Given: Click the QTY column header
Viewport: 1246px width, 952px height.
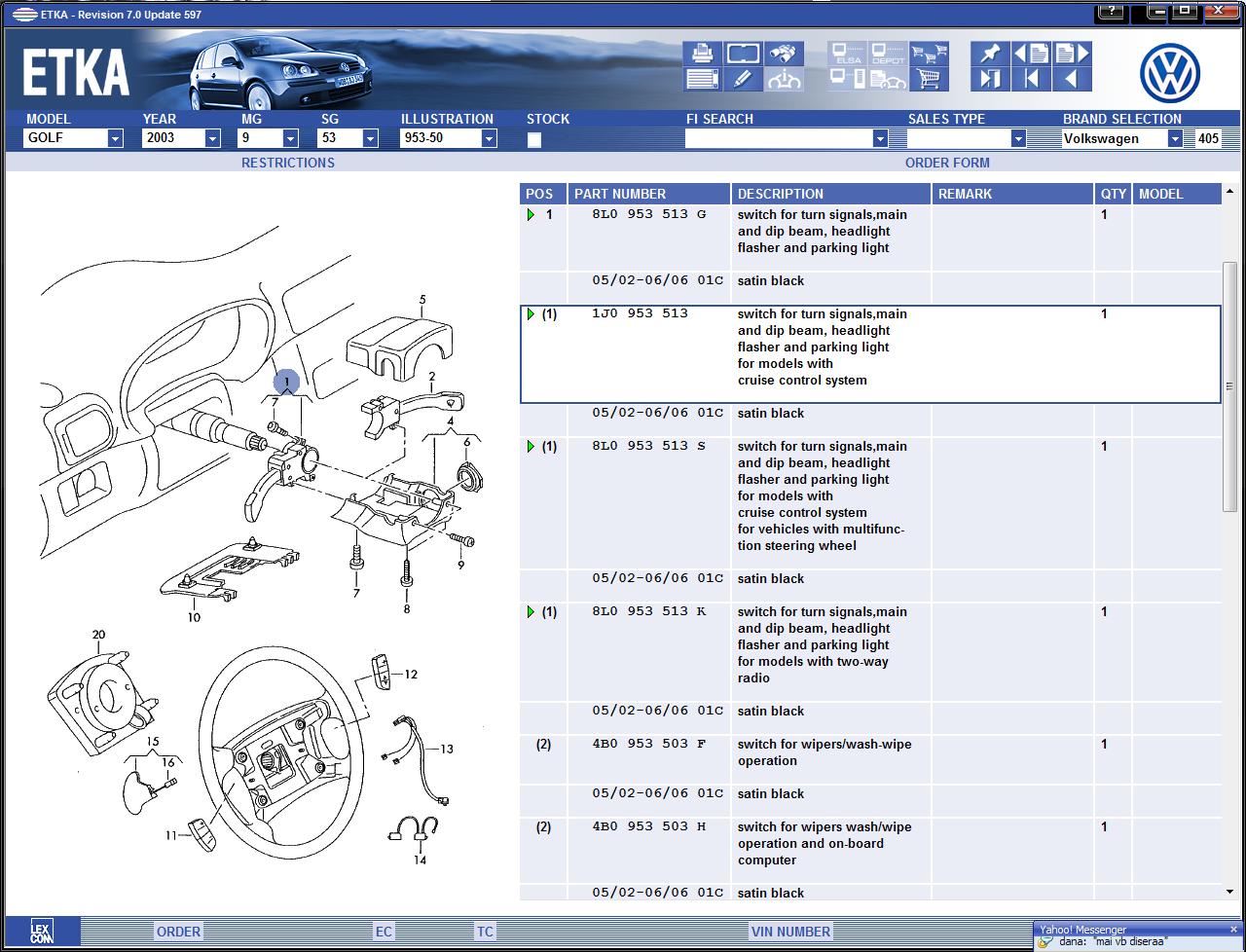Looking at the screenshot, I should pos(1114,194).
